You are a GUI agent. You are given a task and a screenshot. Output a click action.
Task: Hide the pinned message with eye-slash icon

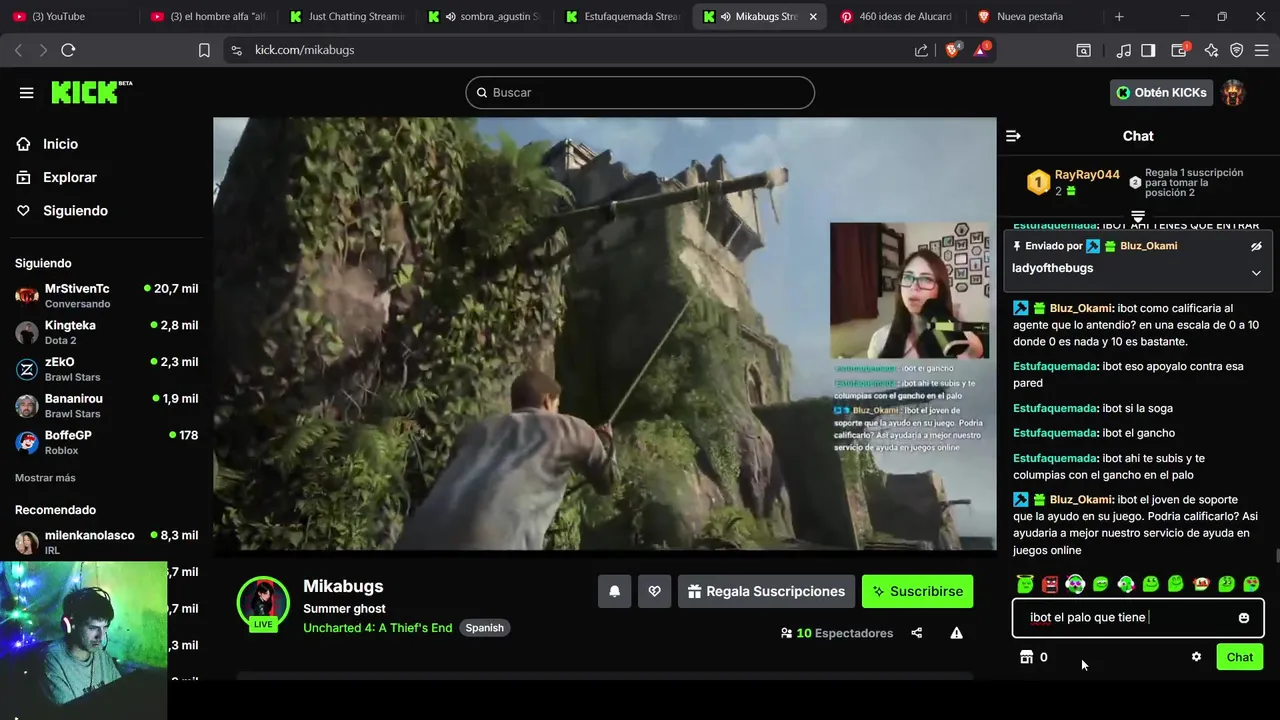click(x=1256, y=246)
